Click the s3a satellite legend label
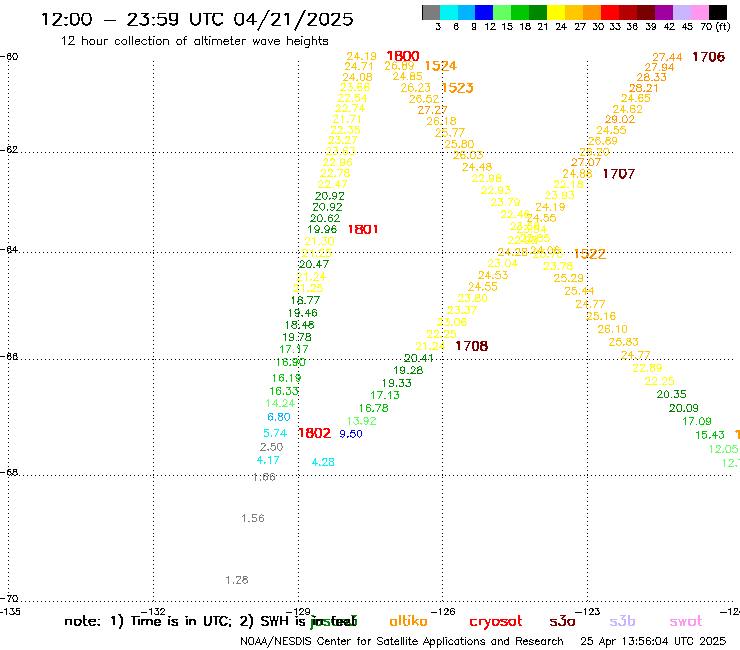 pyautogui.click(x=562, y=622)
